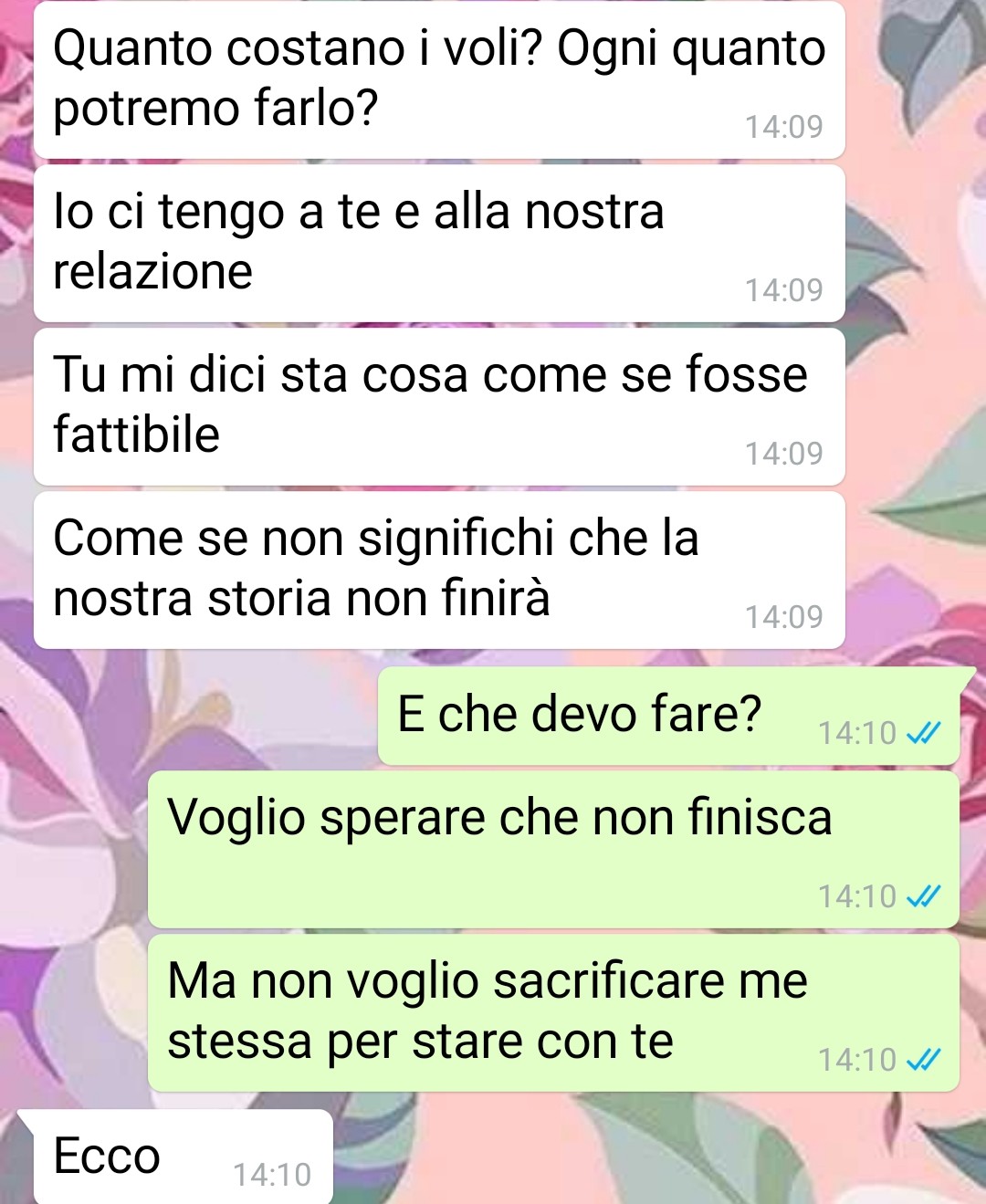Image resolution: width=986 pixels, height=1204 pixels.
Task: Tap the 14:09 timestamp beside 'relazione'
Action: pos(784,290)
